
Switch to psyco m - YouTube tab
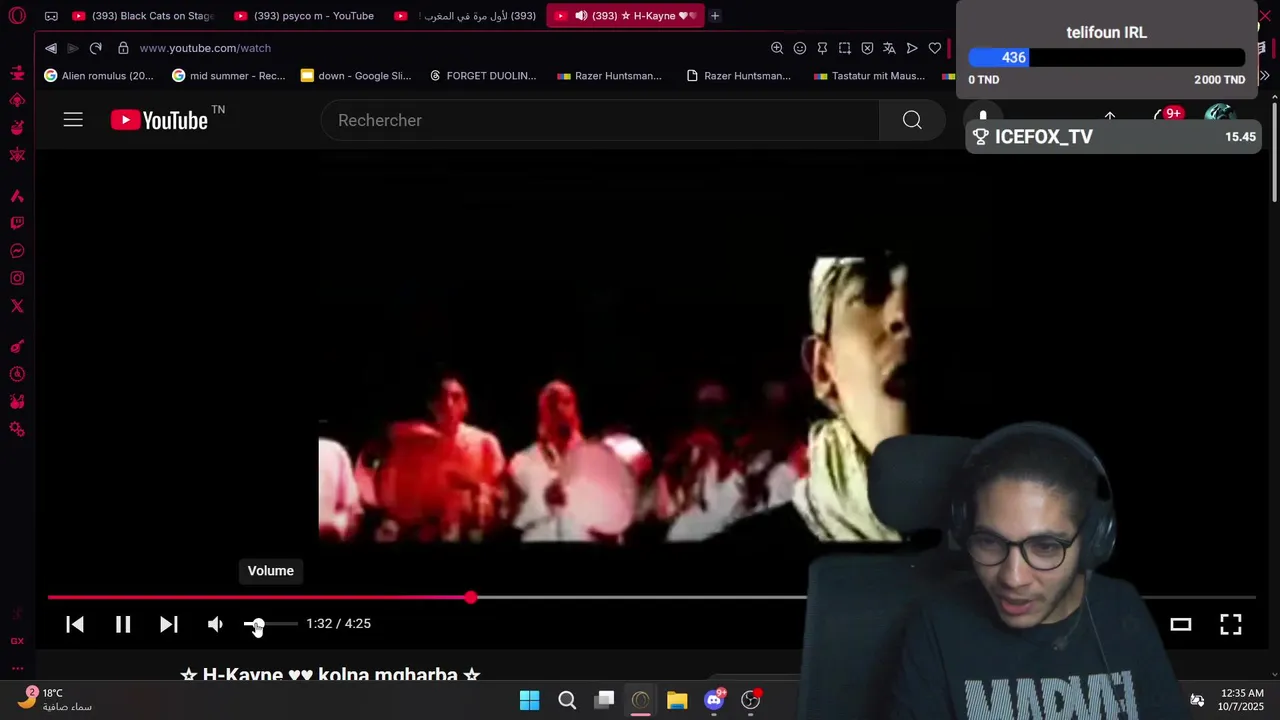pos(305,16)
